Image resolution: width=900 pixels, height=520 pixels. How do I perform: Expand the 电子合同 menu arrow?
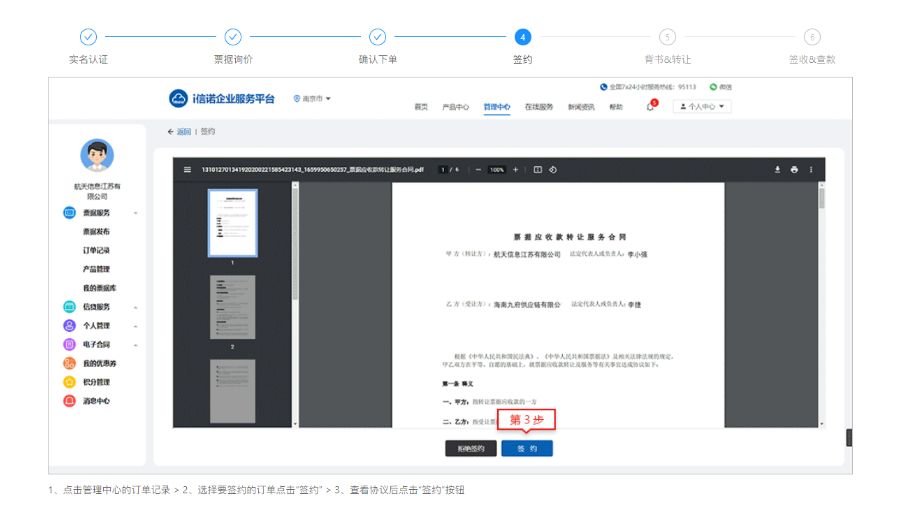pos(136,346)
